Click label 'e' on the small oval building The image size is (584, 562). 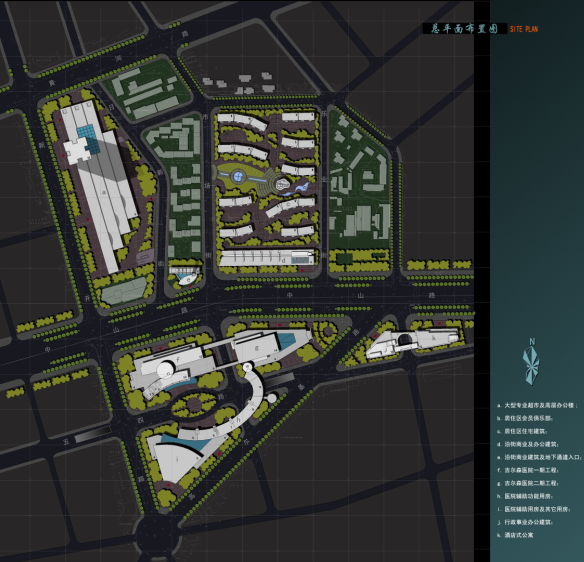(188, 279)
